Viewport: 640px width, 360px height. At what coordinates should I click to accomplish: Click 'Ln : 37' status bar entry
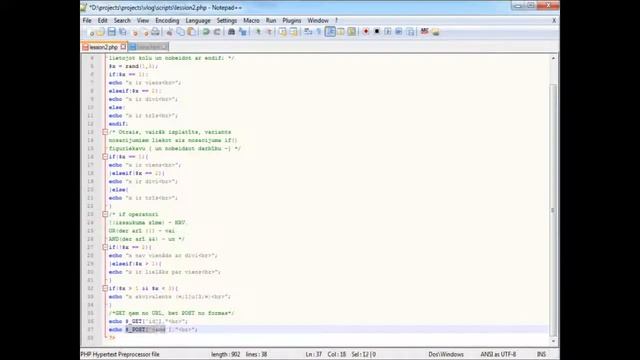pos(313,354)
